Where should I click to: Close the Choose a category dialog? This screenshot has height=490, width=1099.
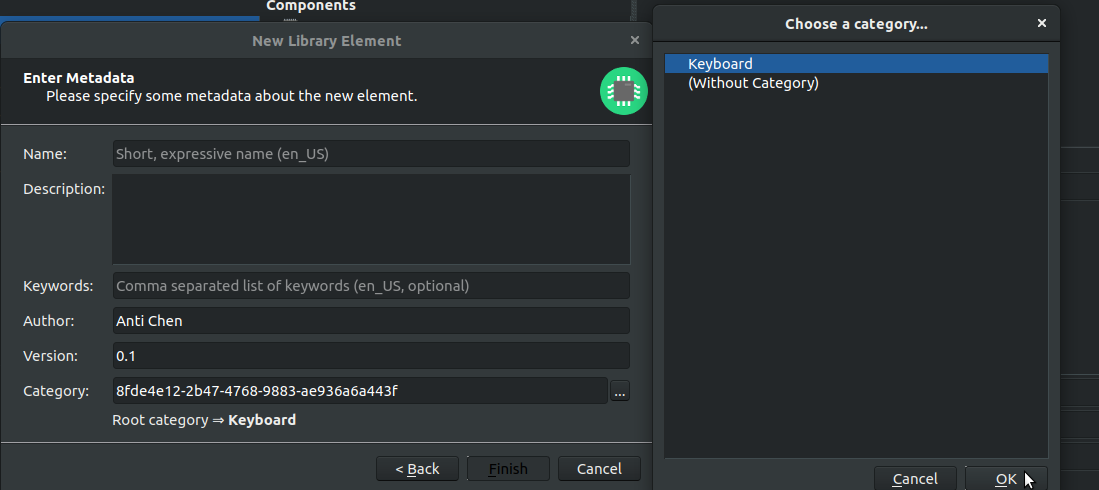point(1042,23)
